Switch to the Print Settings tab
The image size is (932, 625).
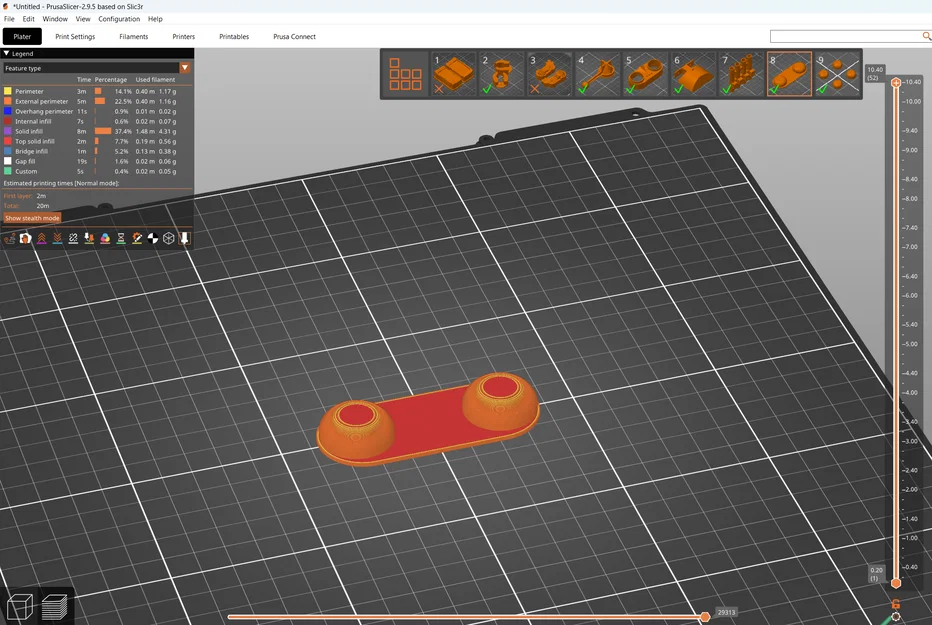tap(75, 36)
